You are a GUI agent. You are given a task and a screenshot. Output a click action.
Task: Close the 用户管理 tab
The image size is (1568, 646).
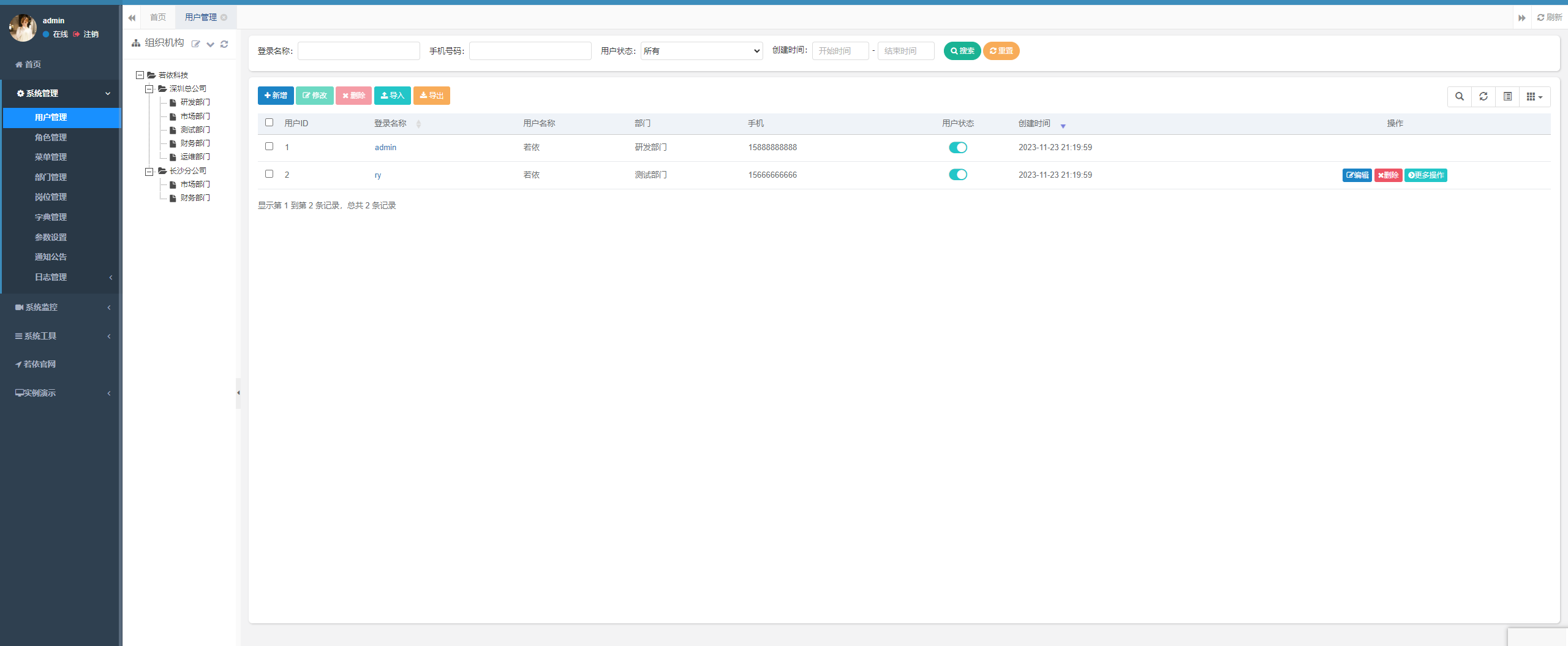click(224, 17)
